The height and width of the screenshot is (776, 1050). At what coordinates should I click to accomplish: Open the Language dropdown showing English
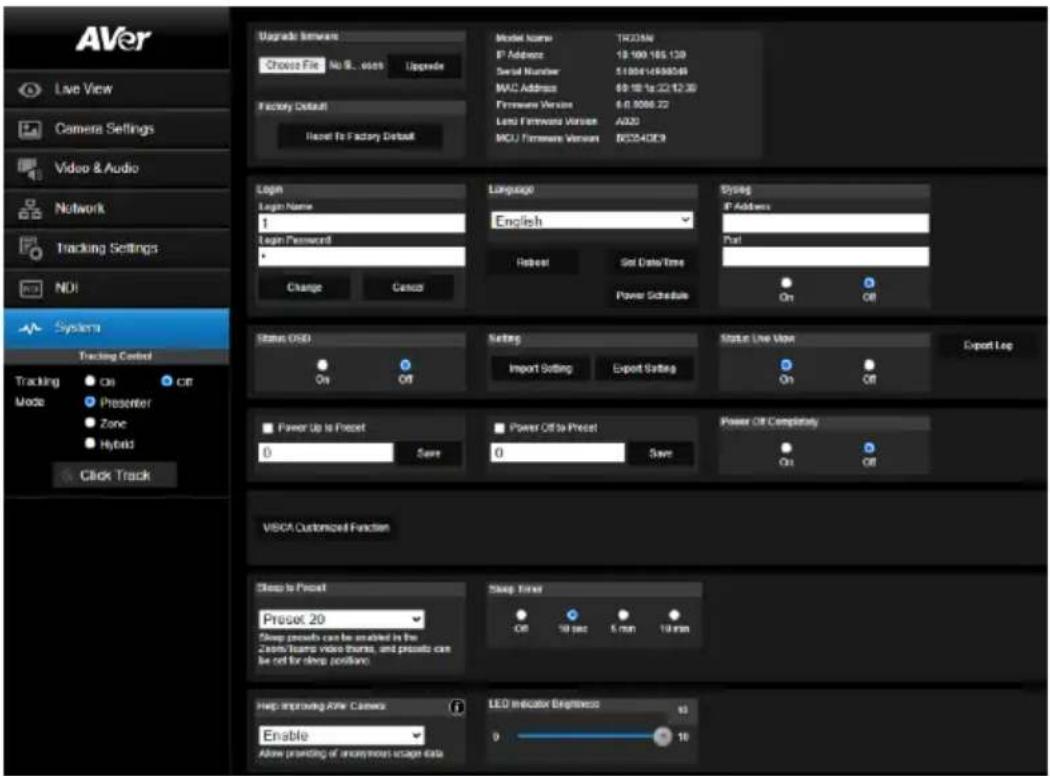[x=593, y=220]
